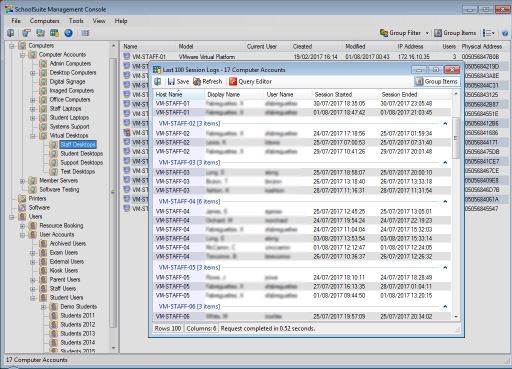Screen dimensions: 512x369
Task: Expand the Desktop Computers node
Action: coord(33,73)
